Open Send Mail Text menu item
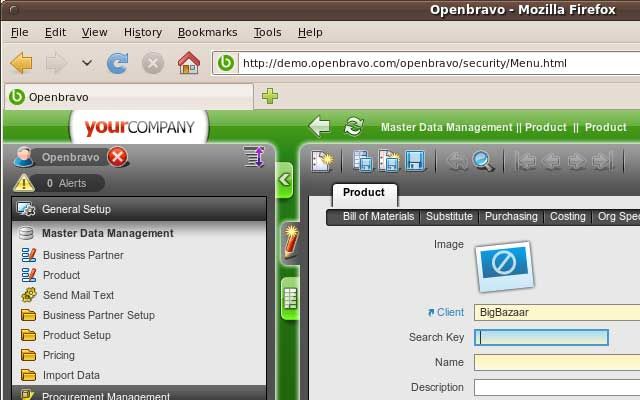Viewport: 640px width, 400px height. coord(78,295)
